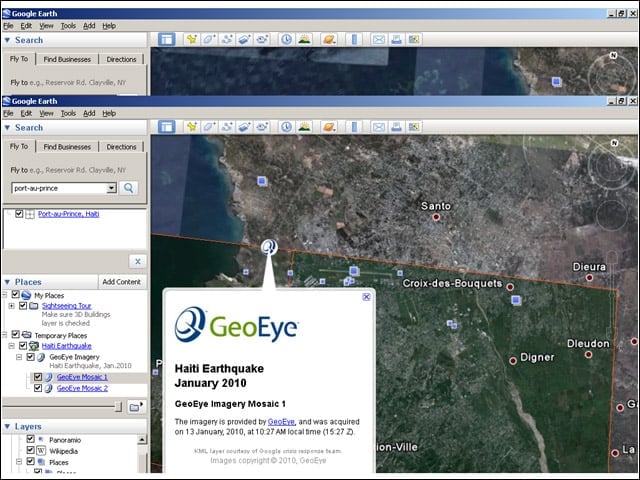Click sunlight icon in back window toolbar

304,40
